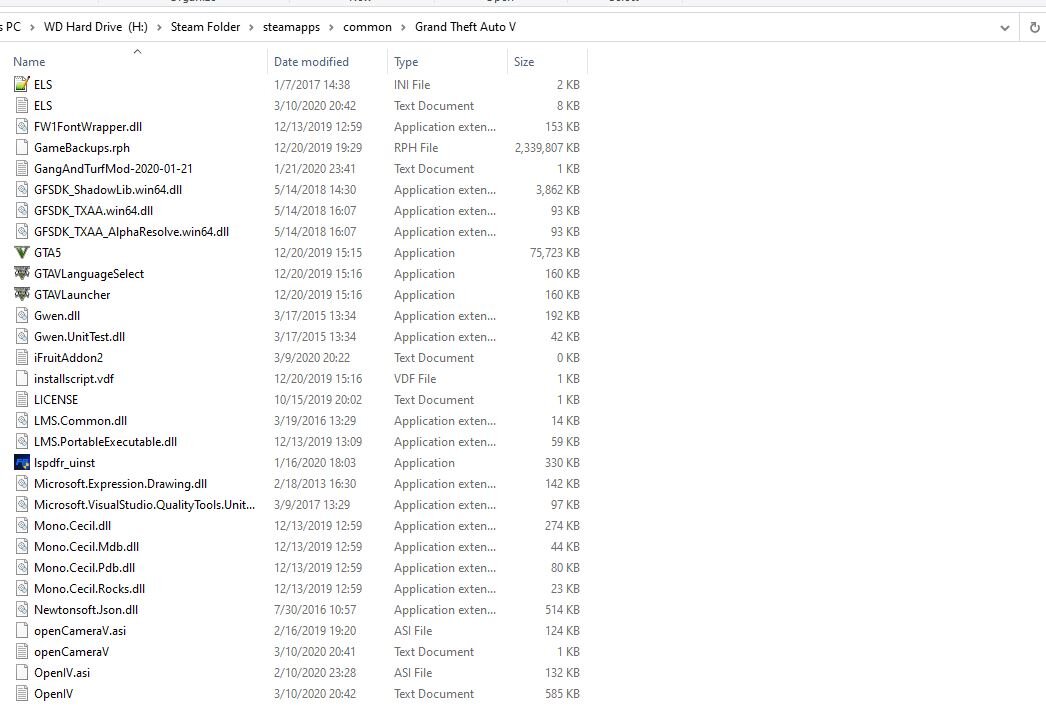This screenshot has height=720, width=1046.
Task: Click the Newtonsoft.Json.dll file icon
Action: [22, 610]
